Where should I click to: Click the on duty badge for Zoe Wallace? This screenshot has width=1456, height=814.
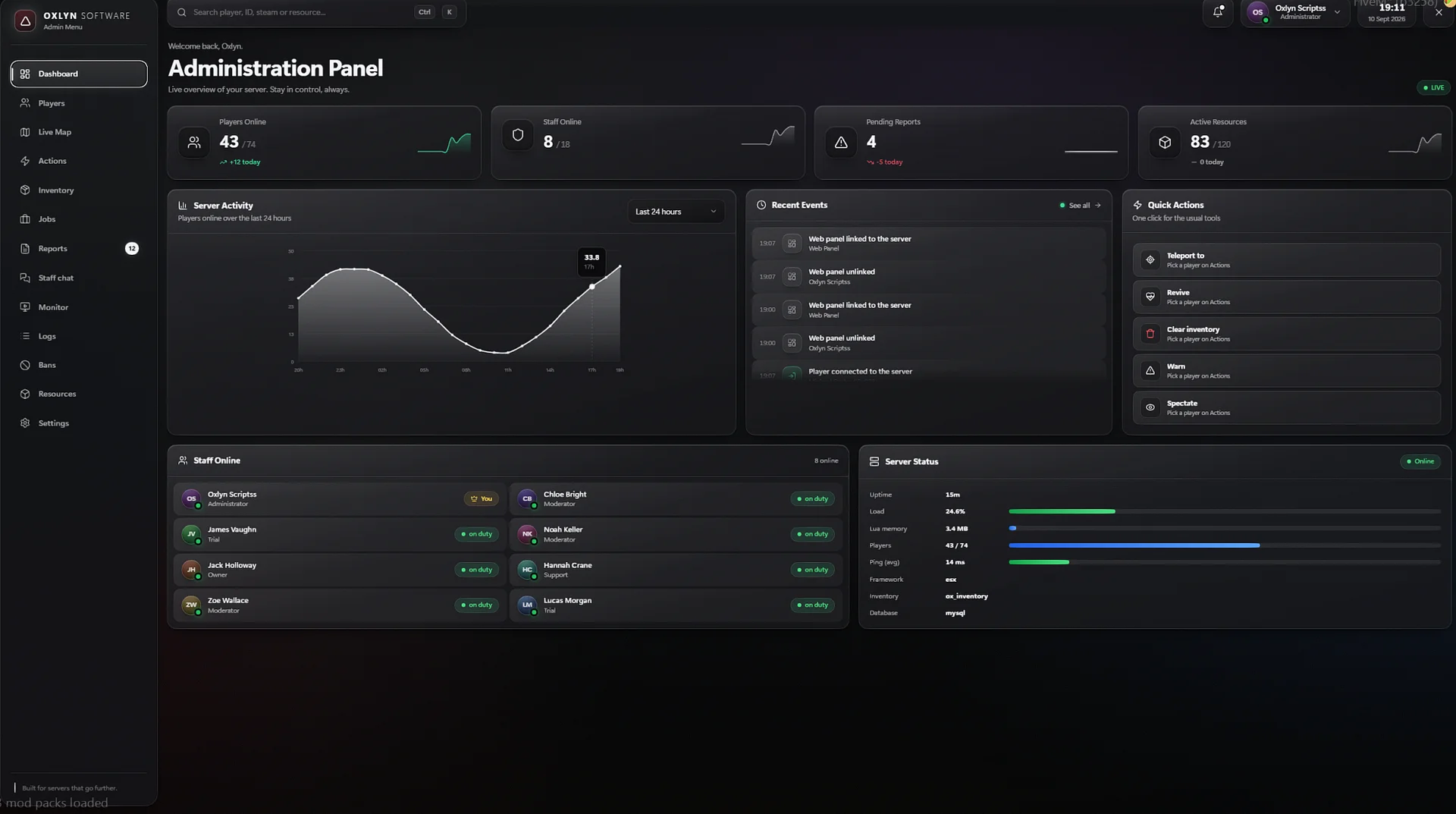pos(476,605)
